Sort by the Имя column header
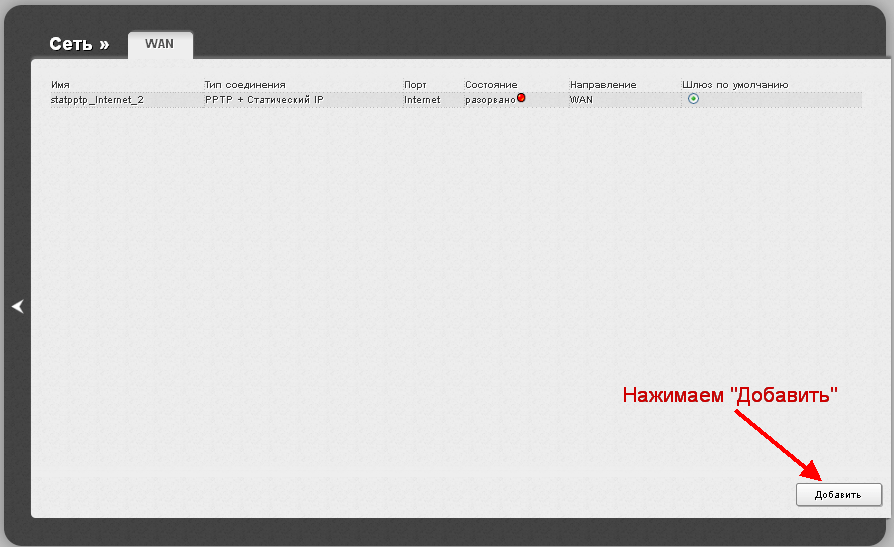The height and width of the screenshot is (547, 894). pyautogui.click(x=60, y=85)
